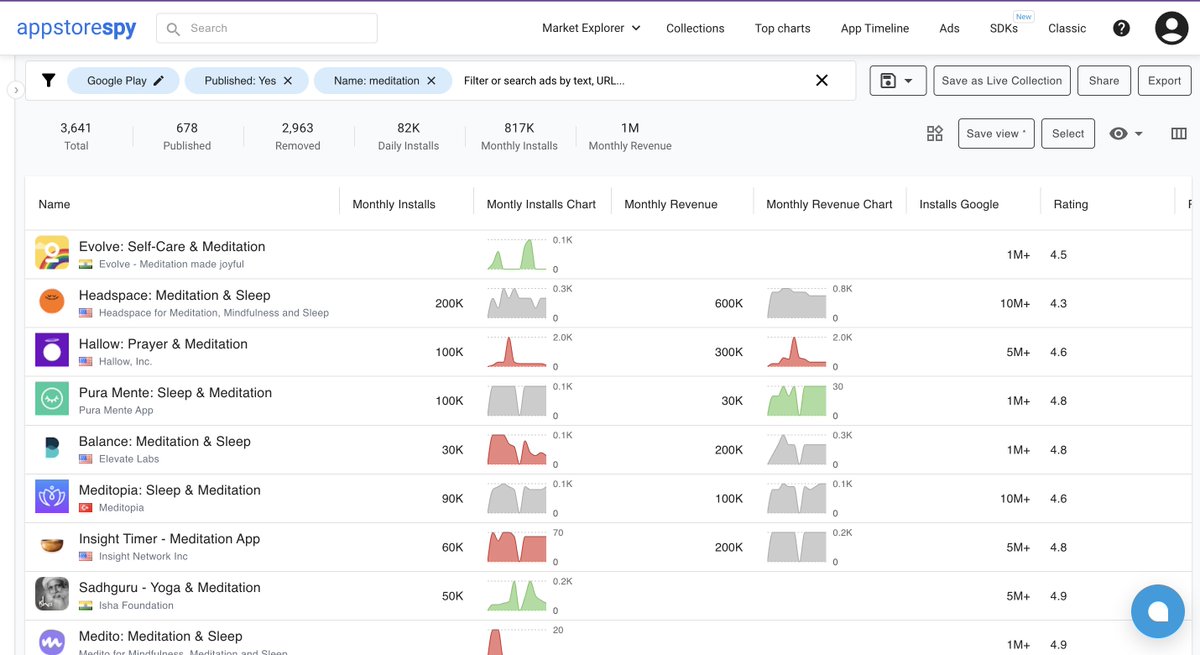Image resolution: width=1200 pixels, height=655 pixels.
Task: Switch to Classic view
Action: 1067,28
